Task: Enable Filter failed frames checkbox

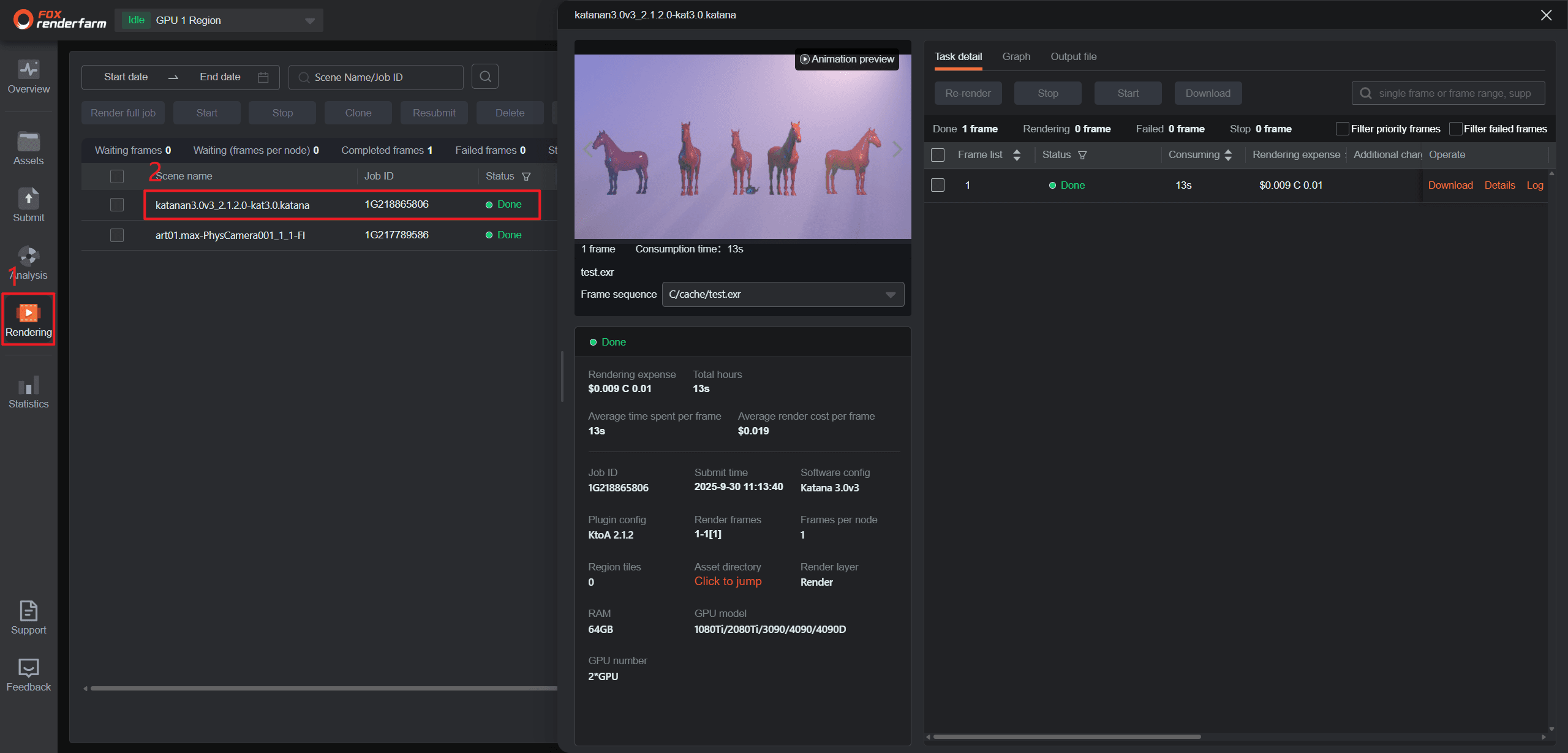Action: [x=1455, y=129]
